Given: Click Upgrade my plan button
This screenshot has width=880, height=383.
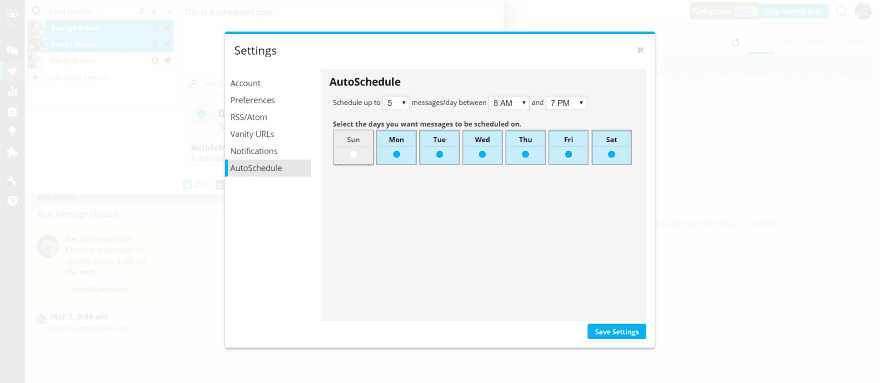Looking at the screenshot, I should coord(793,11).
